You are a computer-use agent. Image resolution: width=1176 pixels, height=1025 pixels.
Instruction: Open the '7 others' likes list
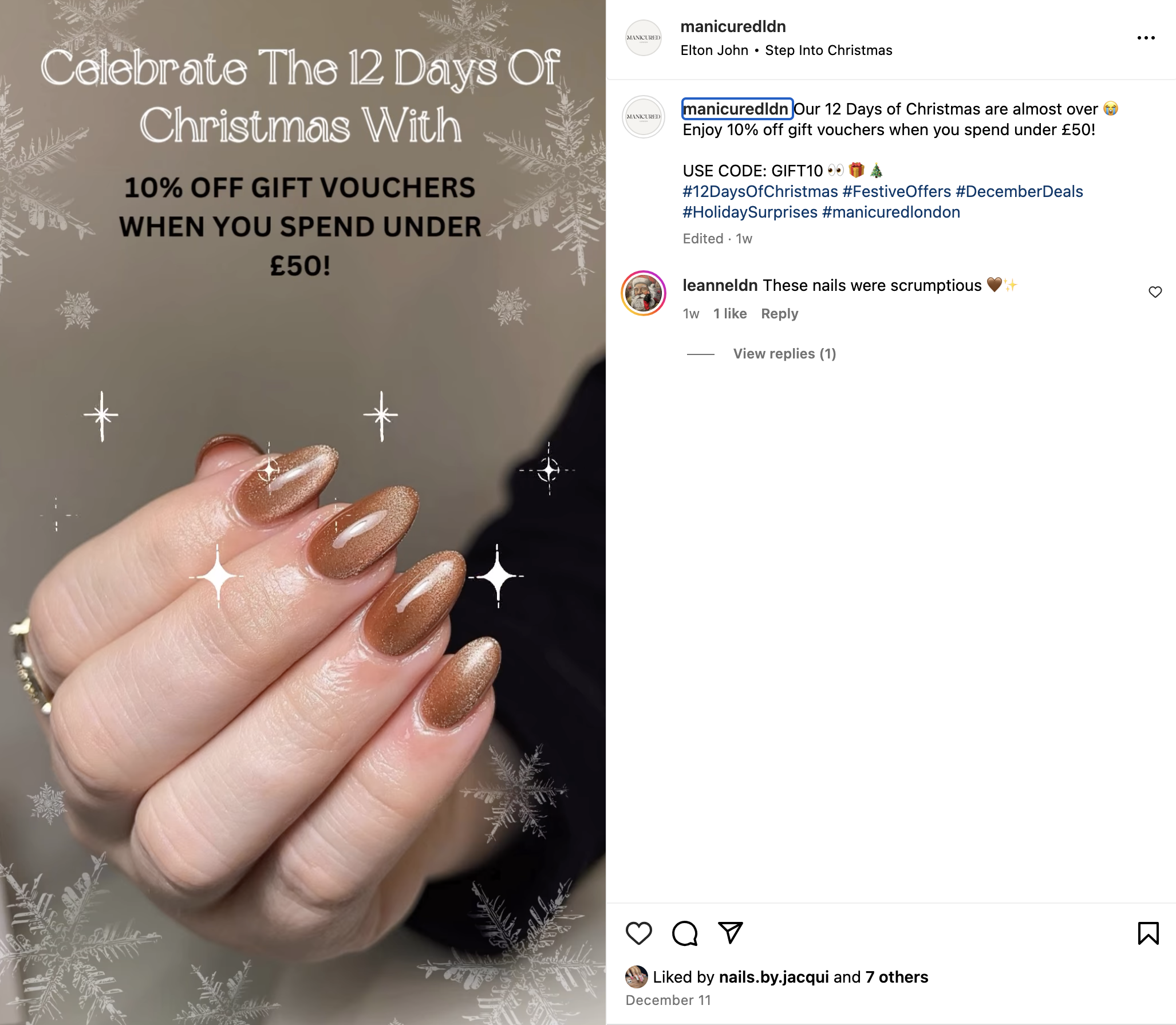coord(897,977)
